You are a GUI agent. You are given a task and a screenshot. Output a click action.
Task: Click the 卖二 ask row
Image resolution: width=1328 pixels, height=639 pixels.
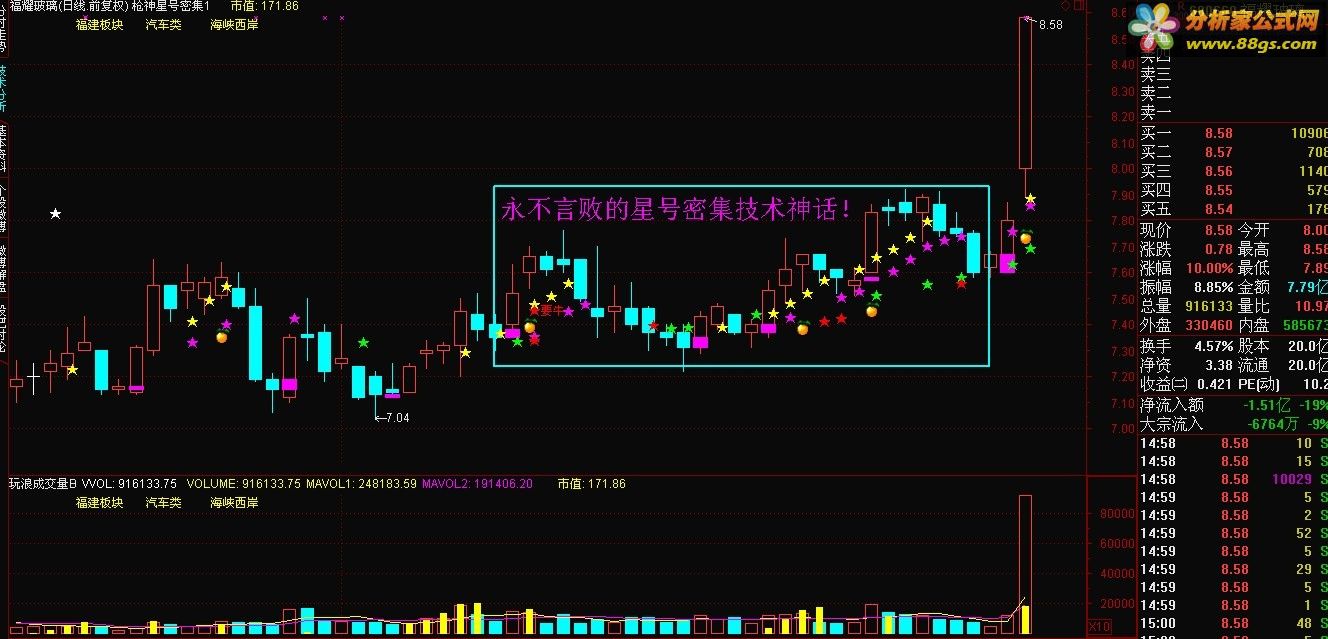(1234, 93)
